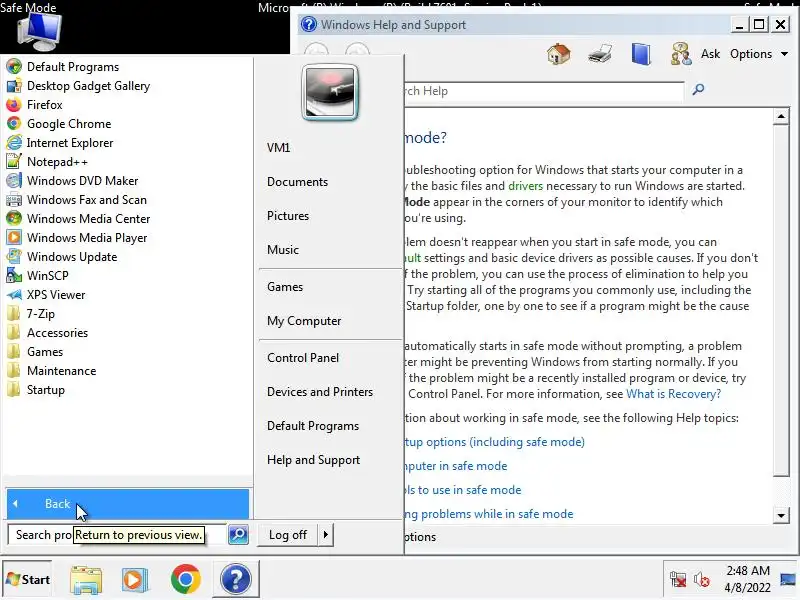Click the volume tray icon

pos(702,580)
